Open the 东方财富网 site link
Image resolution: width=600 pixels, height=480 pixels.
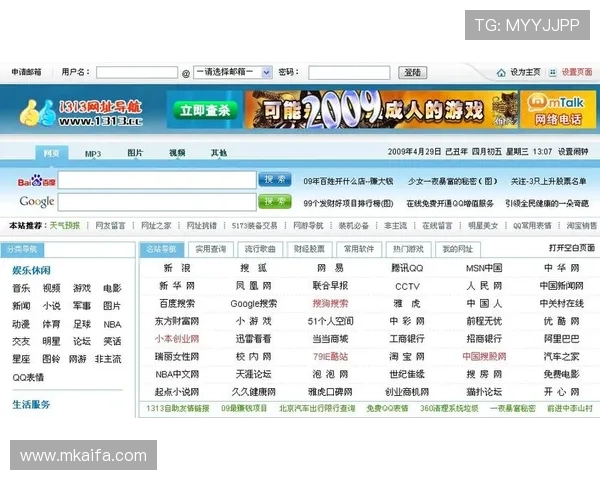pos(177,321)
